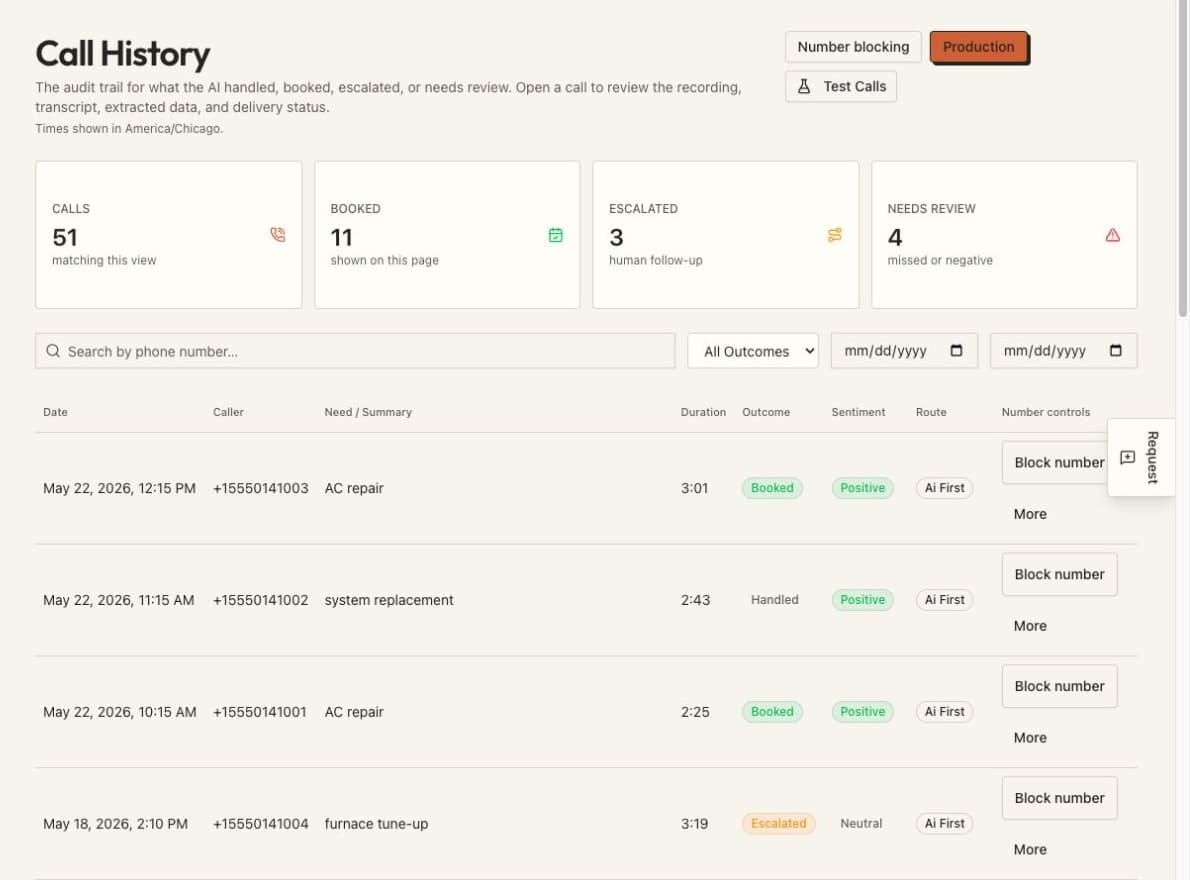
Task: Open Number blocking settings
Action: pyautogui.click(x=853, y=47)
